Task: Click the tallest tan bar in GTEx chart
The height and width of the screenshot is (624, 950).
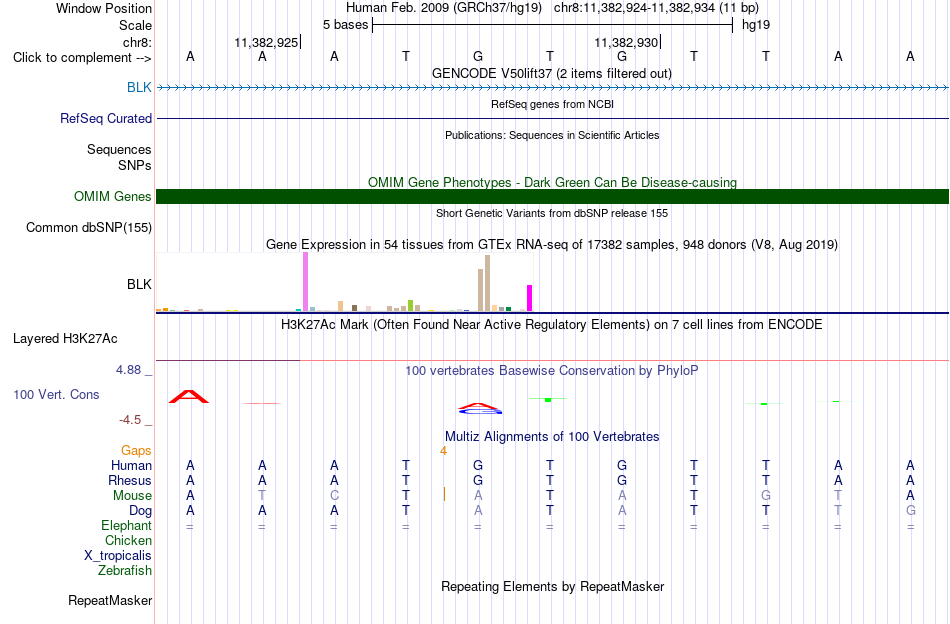Action: tap(487, 284)
